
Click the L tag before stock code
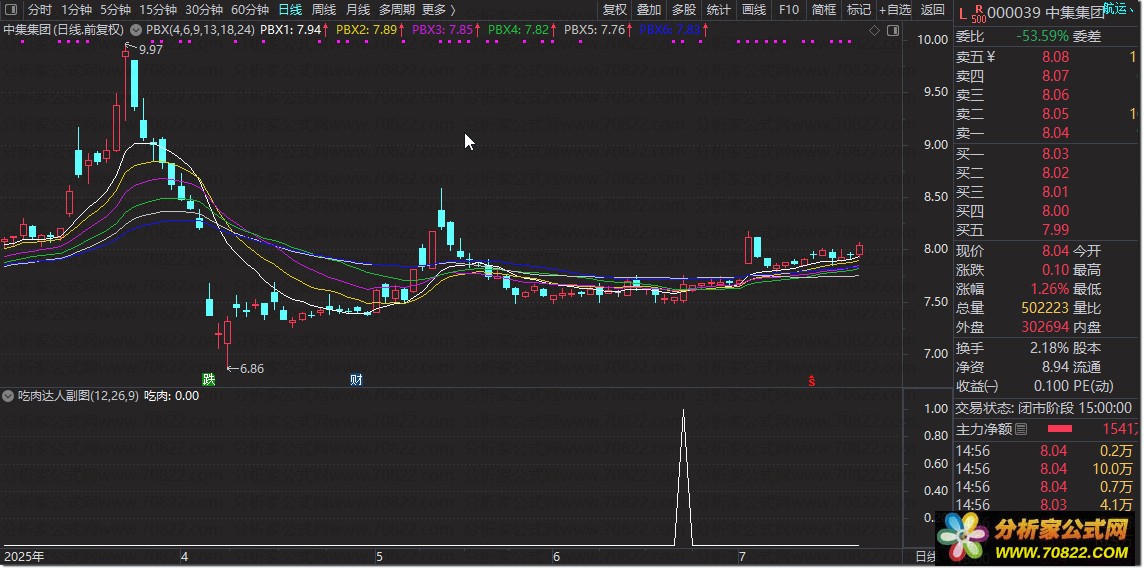tap(963, 12)
